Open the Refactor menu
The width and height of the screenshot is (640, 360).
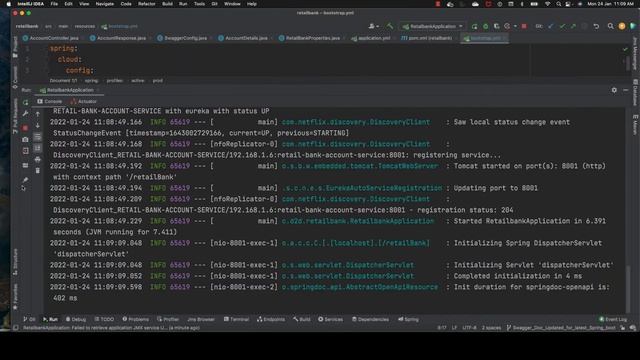point(147,4)
